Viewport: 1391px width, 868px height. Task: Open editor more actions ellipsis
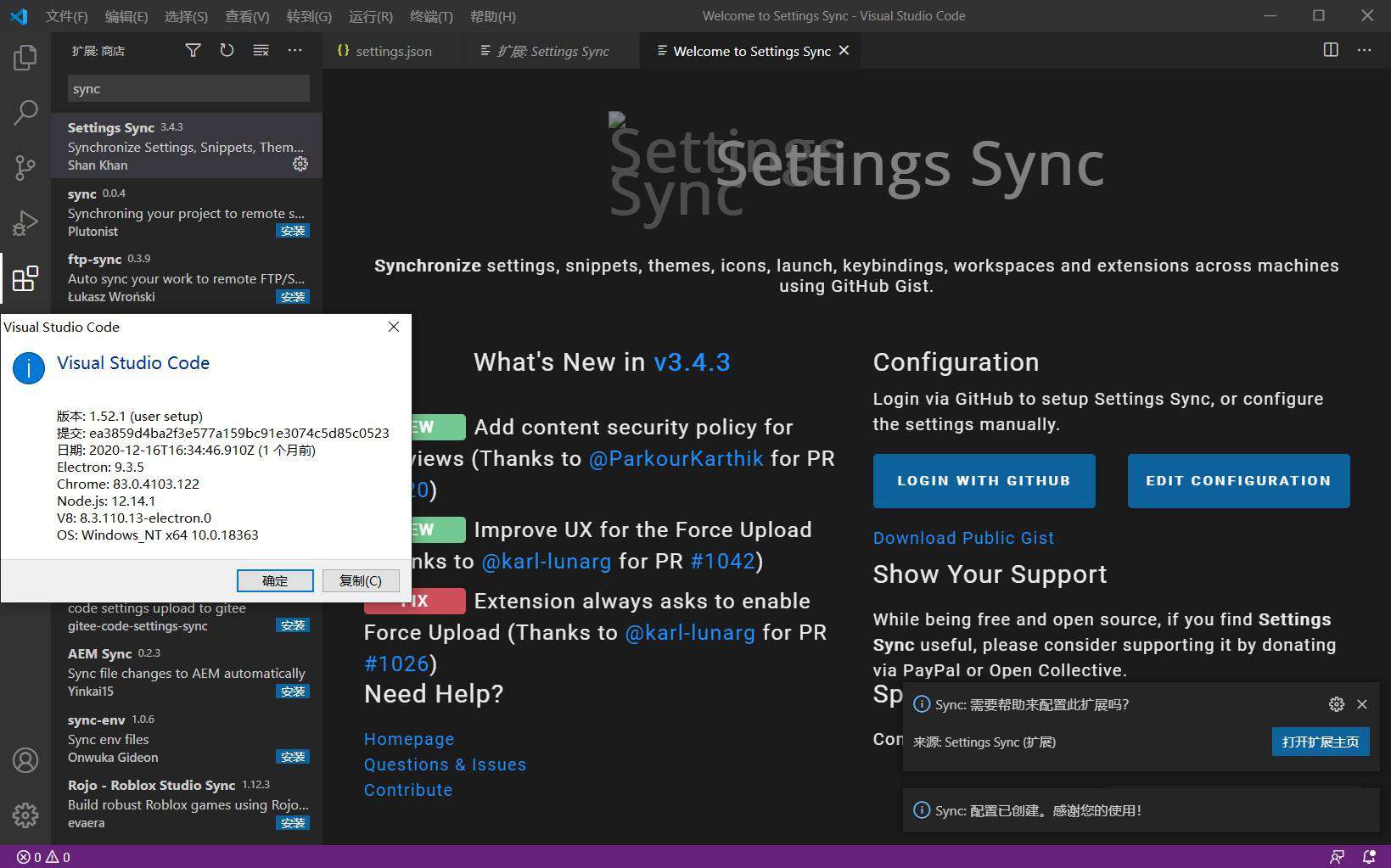click(1364, 50)
